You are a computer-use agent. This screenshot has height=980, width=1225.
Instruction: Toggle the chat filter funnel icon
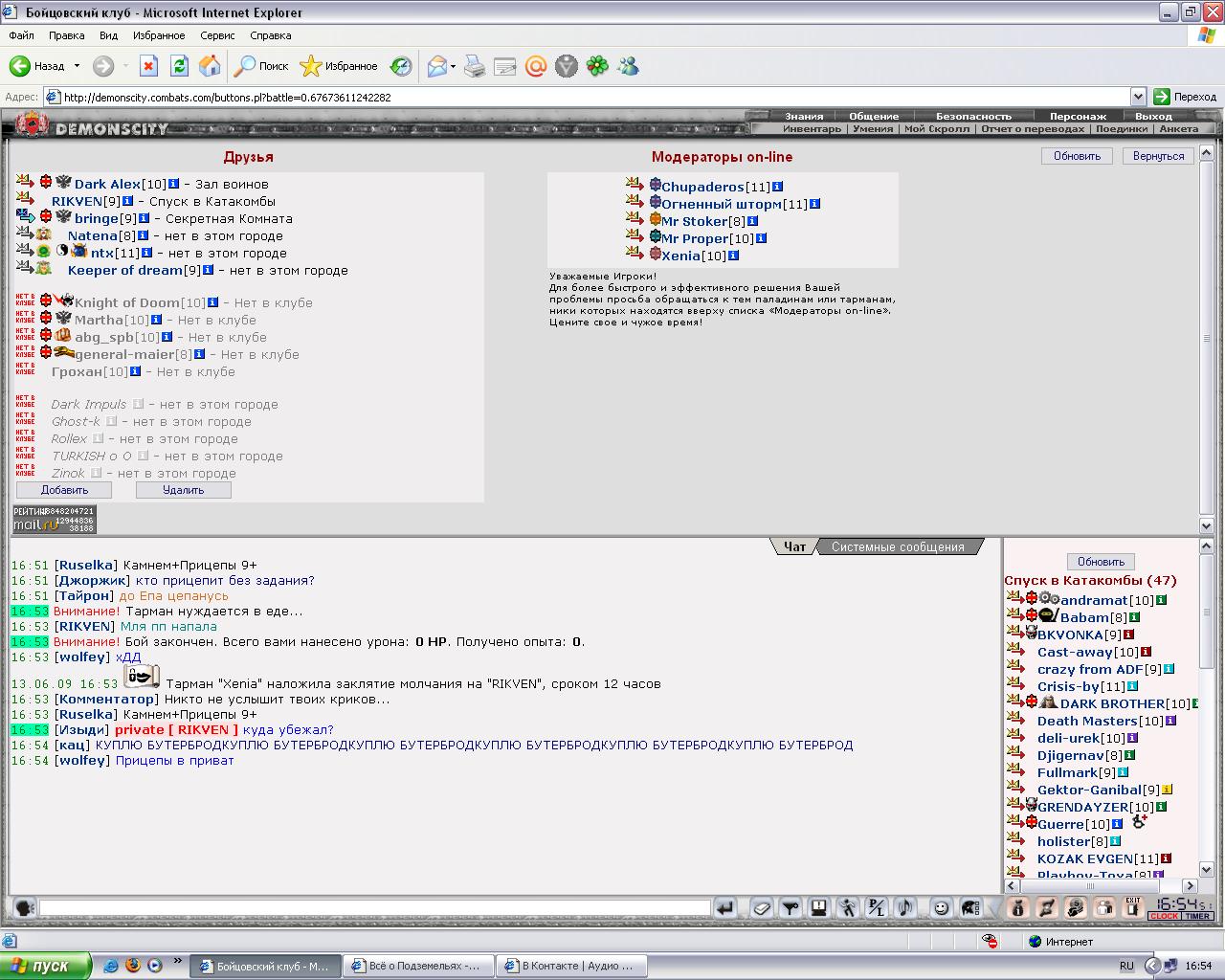[791, 908]
